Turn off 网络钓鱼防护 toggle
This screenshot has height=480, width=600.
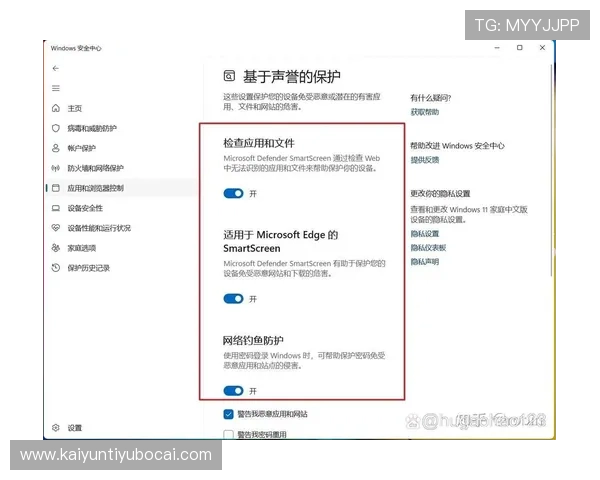(x=233, y=390)
